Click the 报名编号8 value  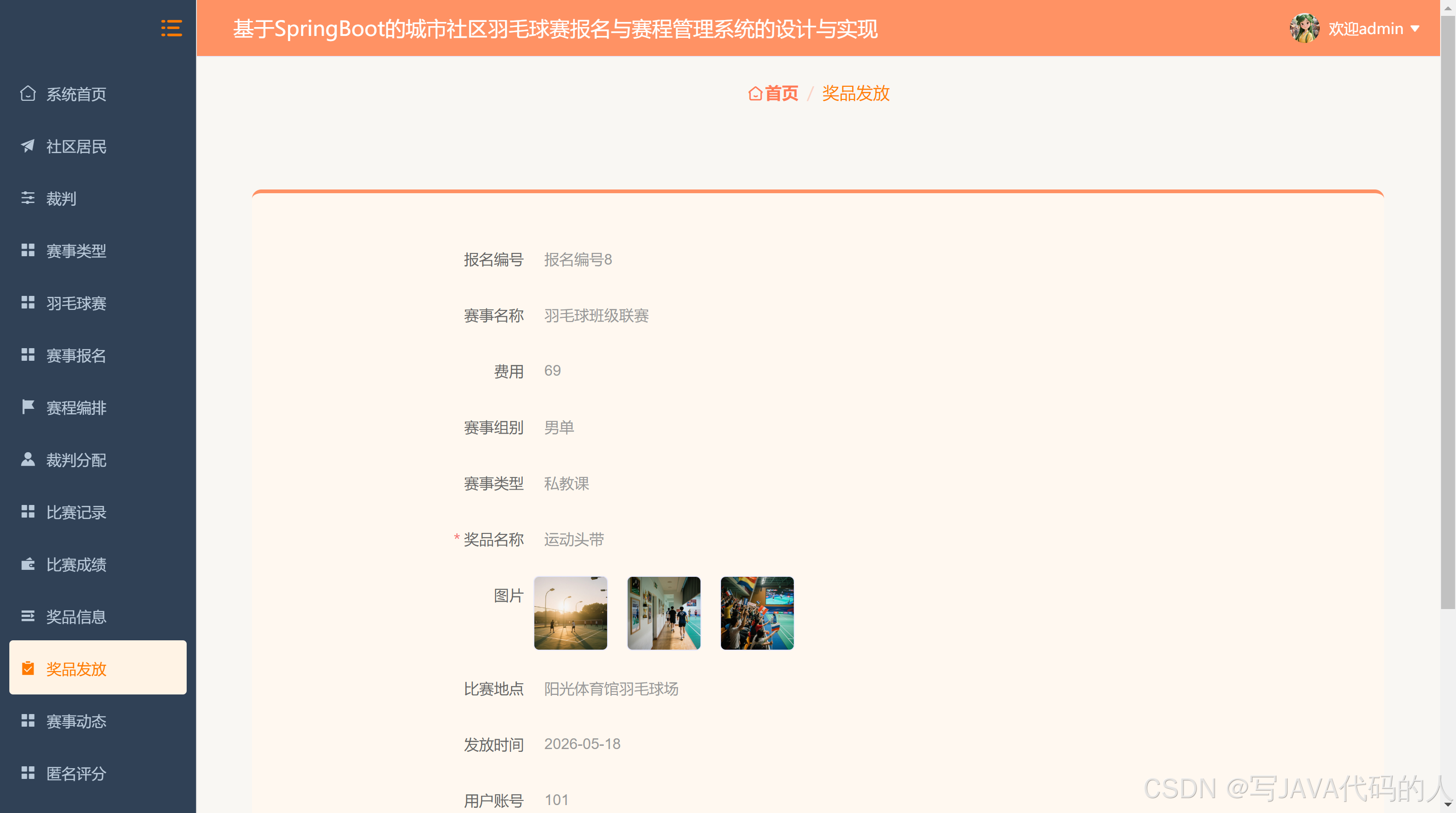pos(578,259)
